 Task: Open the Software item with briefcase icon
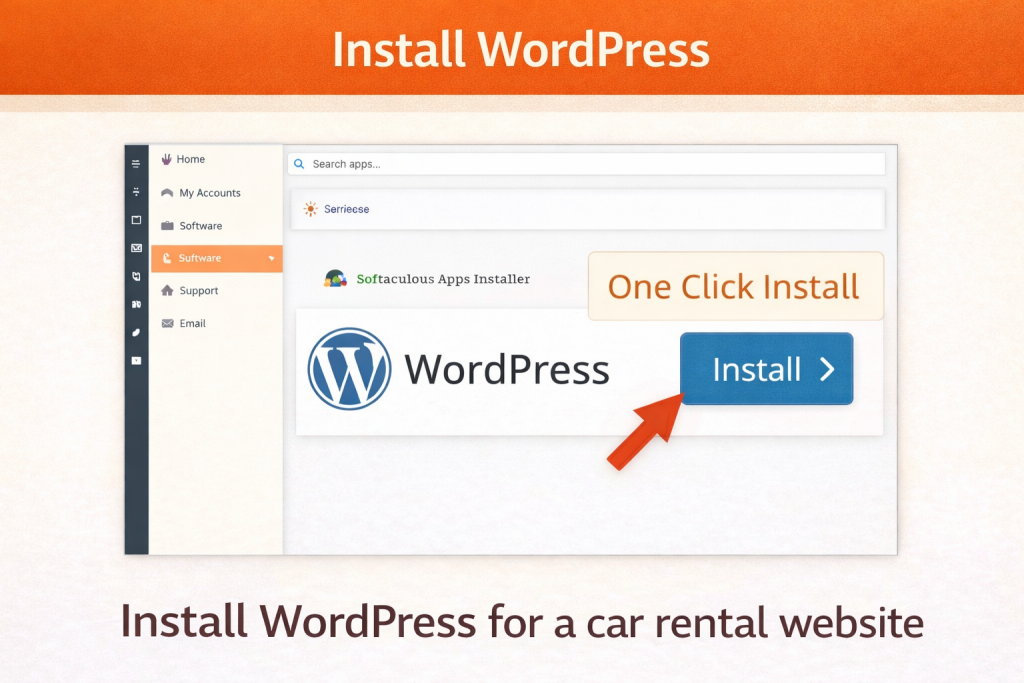[200, 226]
